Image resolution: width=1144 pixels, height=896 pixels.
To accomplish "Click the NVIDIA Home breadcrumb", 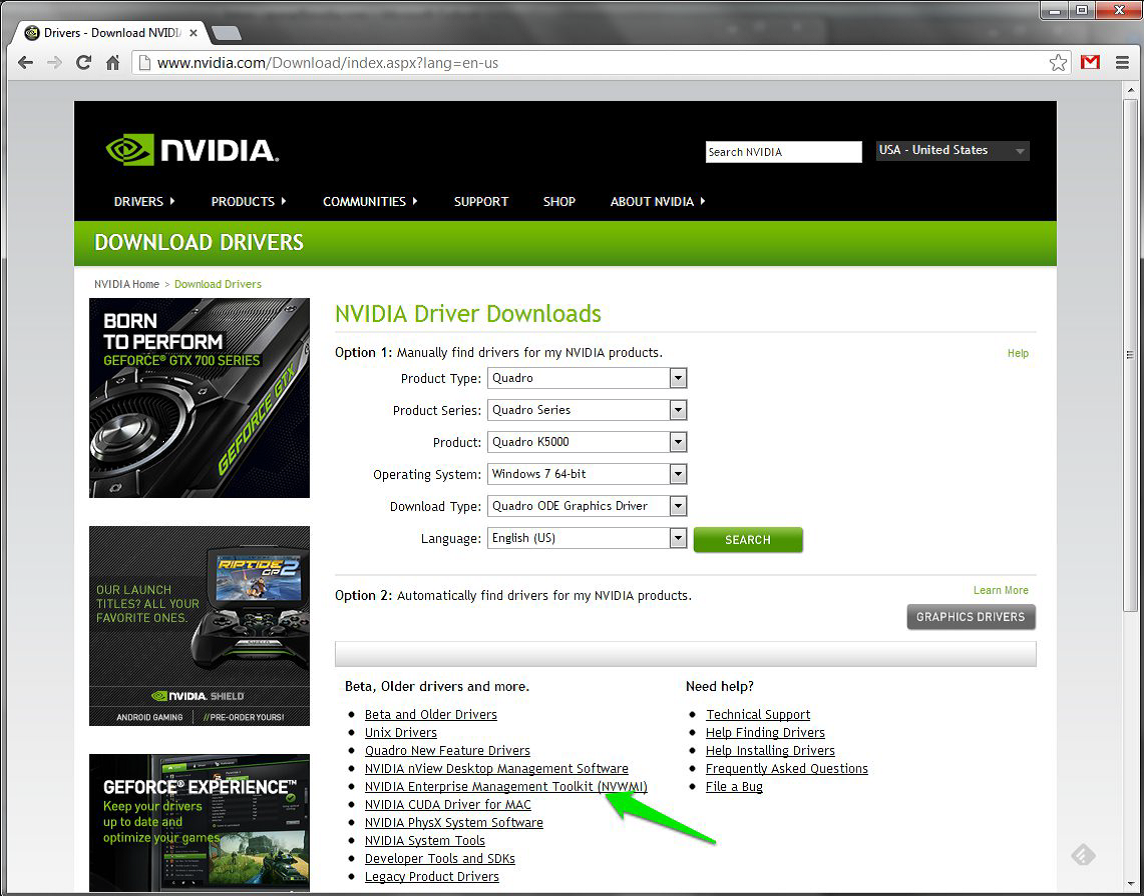I will click(x=126, y=284).
